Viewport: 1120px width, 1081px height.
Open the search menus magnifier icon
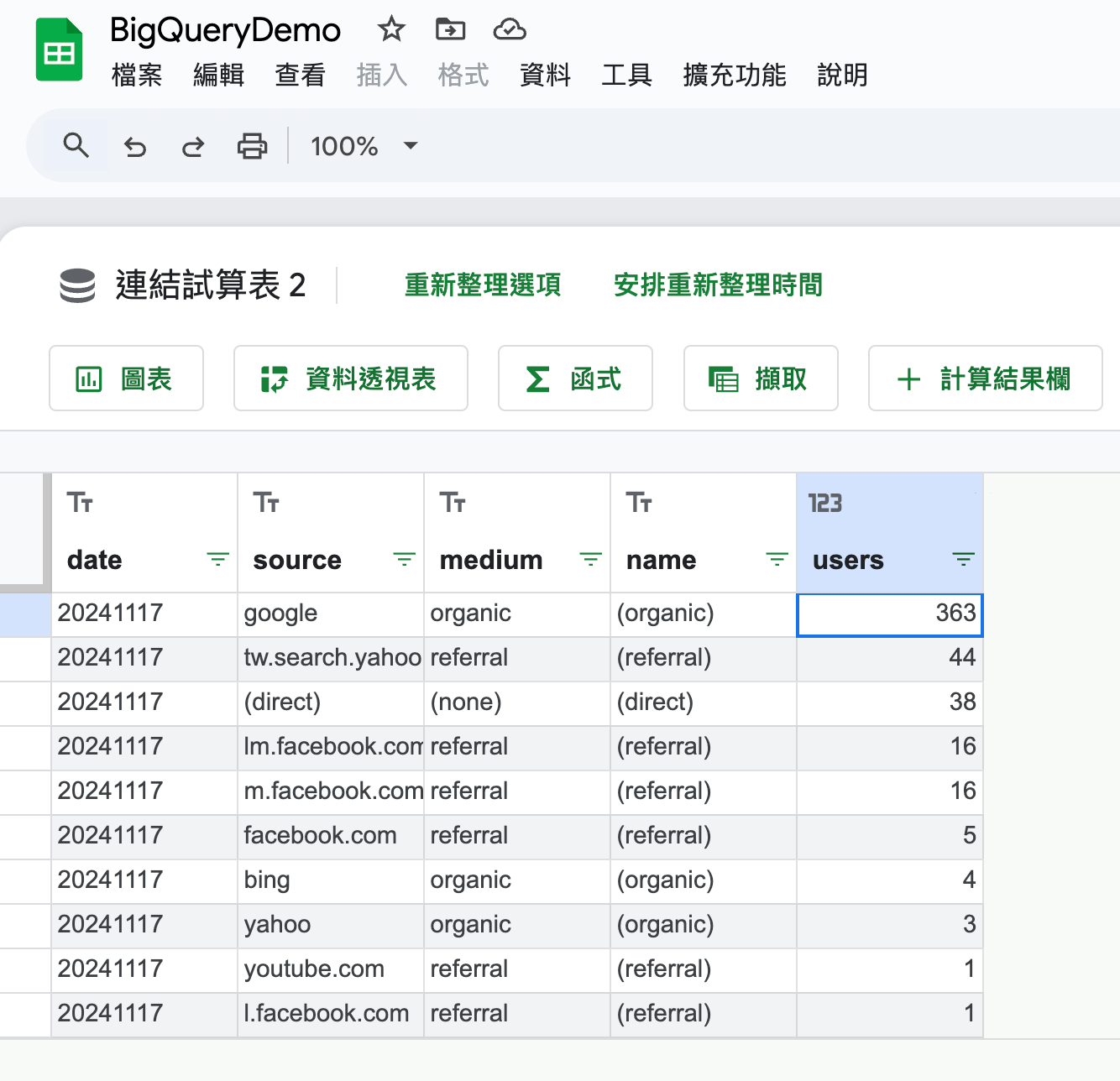(76, 146)
